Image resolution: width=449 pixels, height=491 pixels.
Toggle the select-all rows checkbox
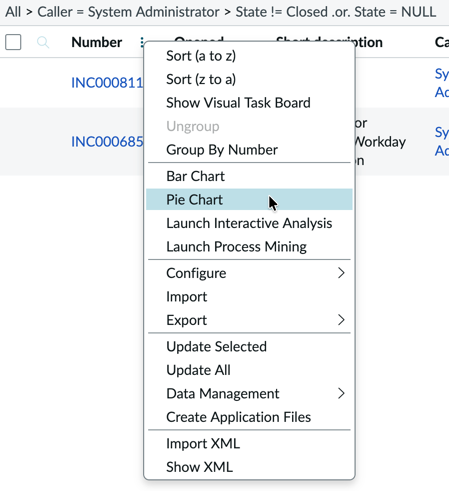(13, 42)
